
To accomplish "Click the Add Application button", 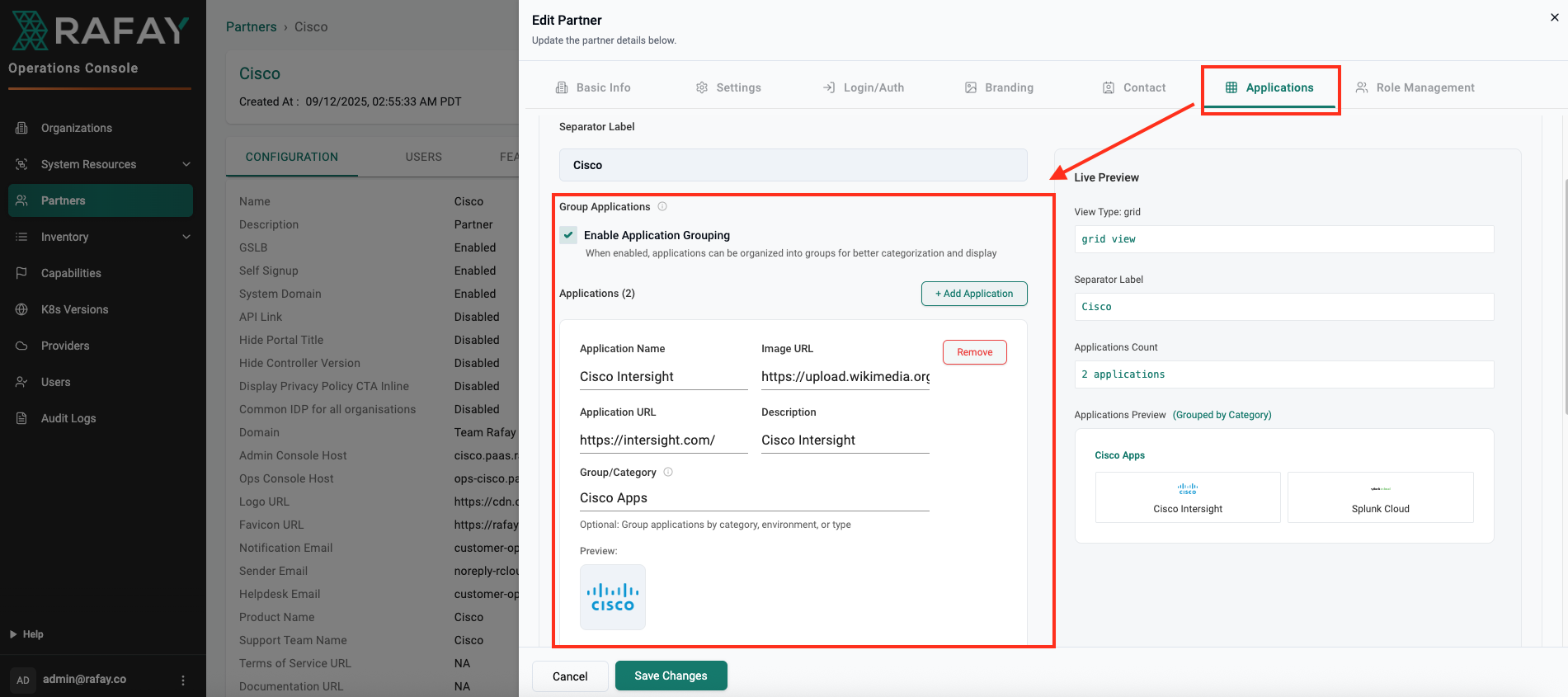I will 973,294.
